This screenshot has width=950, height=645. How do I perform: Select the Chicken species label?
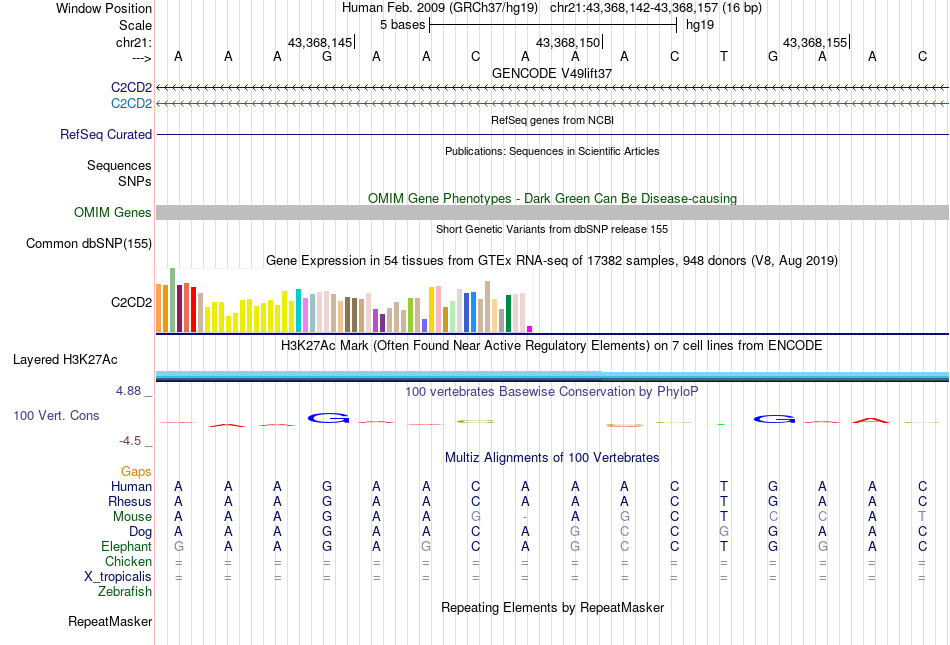click(x=128, y=561)
